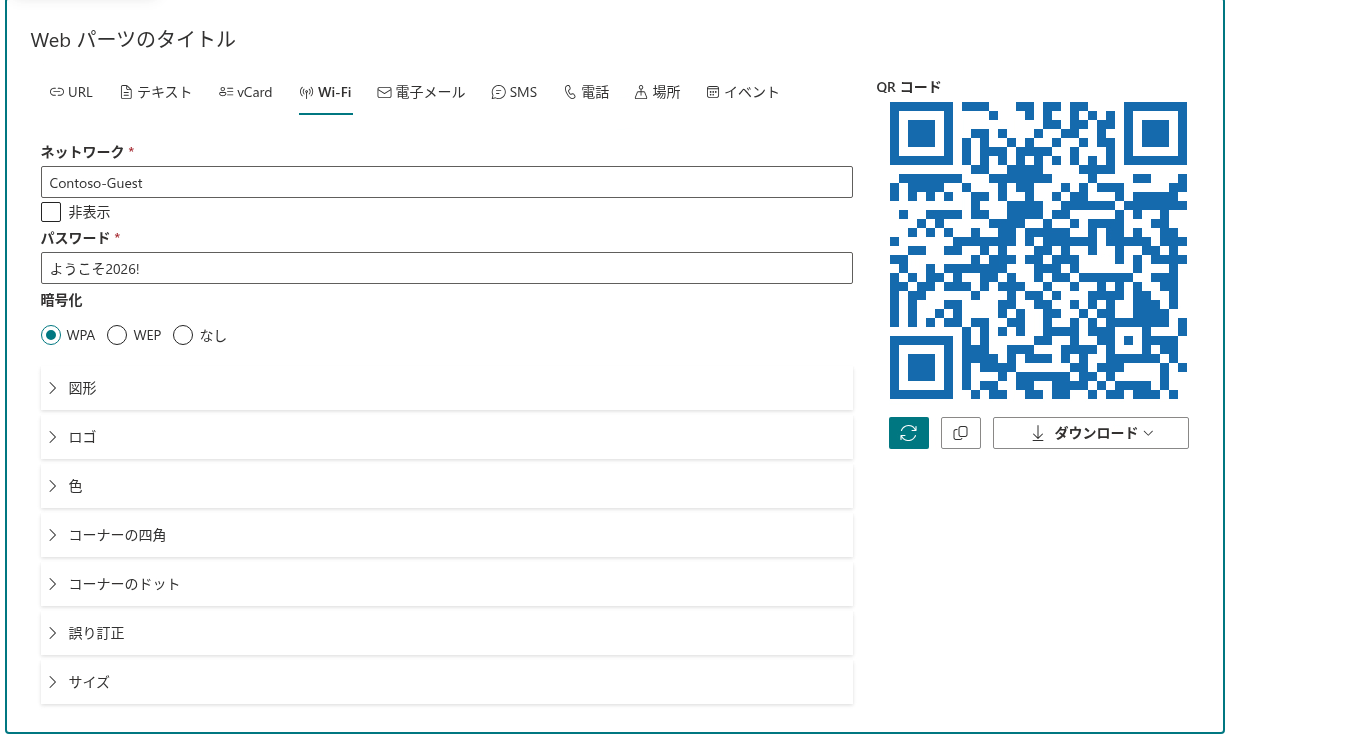Switch to the URL tab
The height and width of the screenshot is (754, 1346).
pyautogui.click(x=71, y=92)
